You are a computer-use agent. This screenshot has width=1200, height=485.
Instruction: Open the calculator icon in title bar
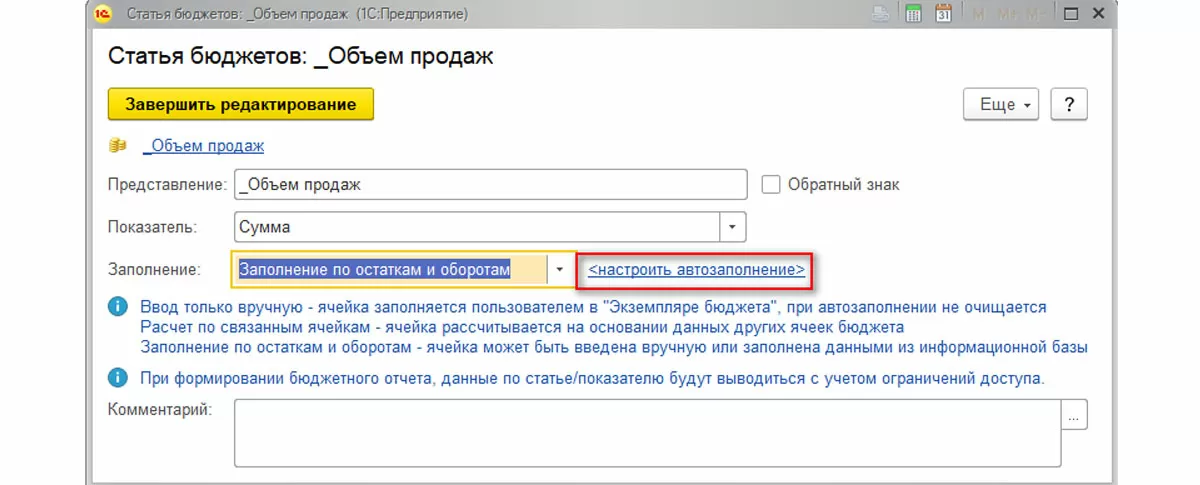click(912, 14)
